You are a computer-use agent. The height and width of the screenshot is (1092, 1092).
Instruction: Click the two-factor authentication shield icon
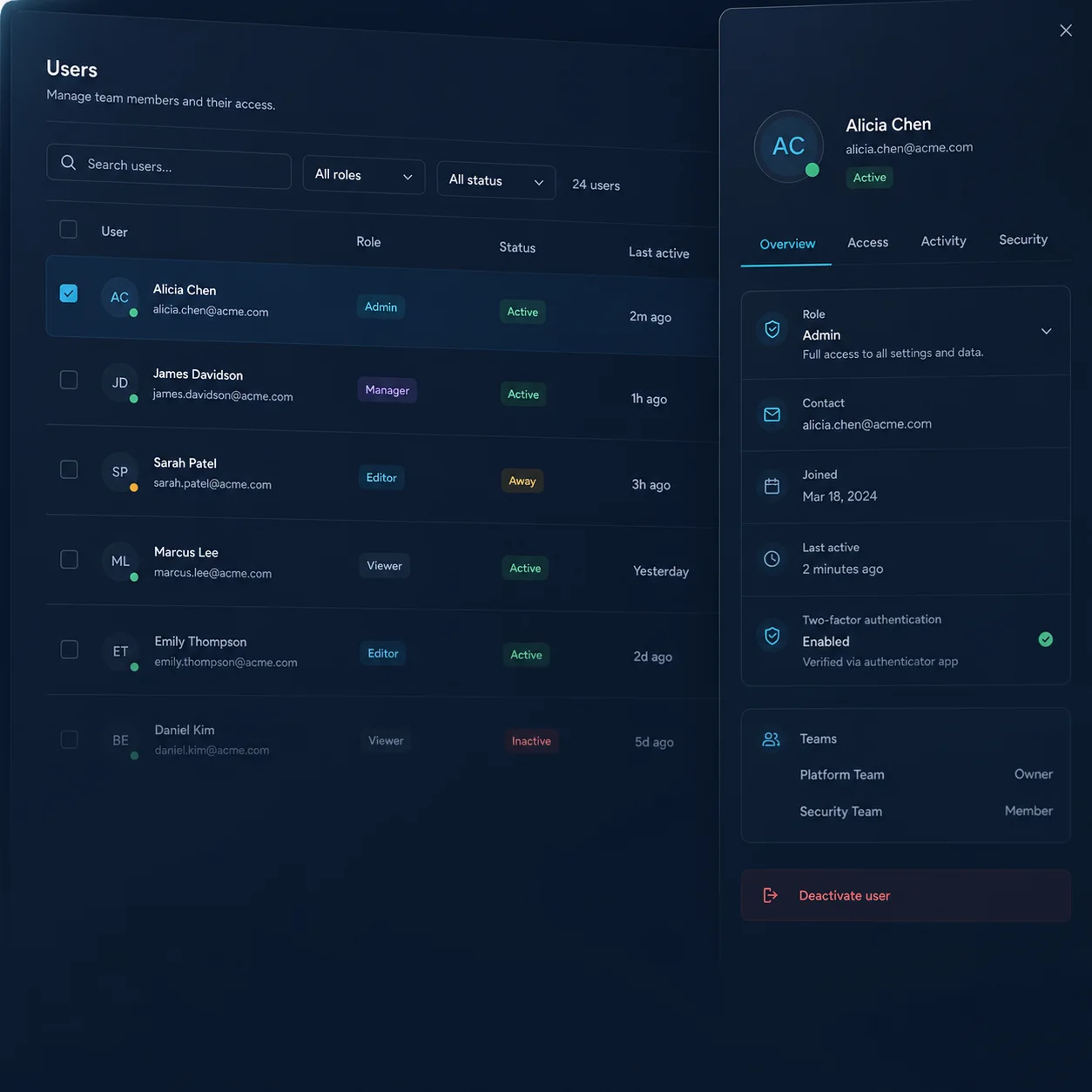[772, 636]
